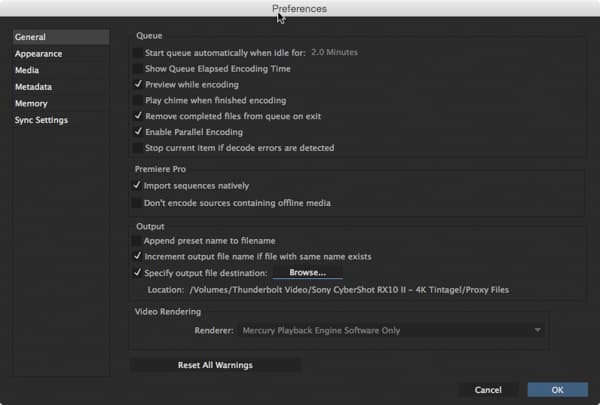Image resolution: width=600 pixels, height=405 pixels.
Task: Uncheck Import sequences natively
Action: pos(137,186)
